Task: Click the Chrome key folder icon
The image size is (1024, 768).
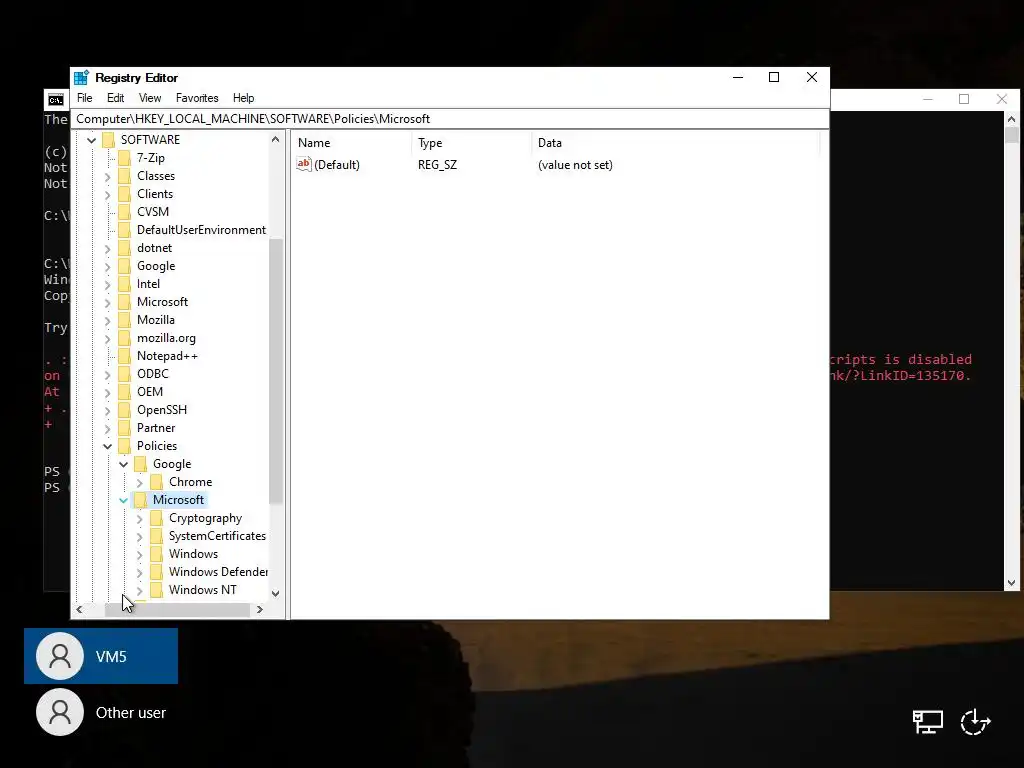Action: click(x=156, y=482)
